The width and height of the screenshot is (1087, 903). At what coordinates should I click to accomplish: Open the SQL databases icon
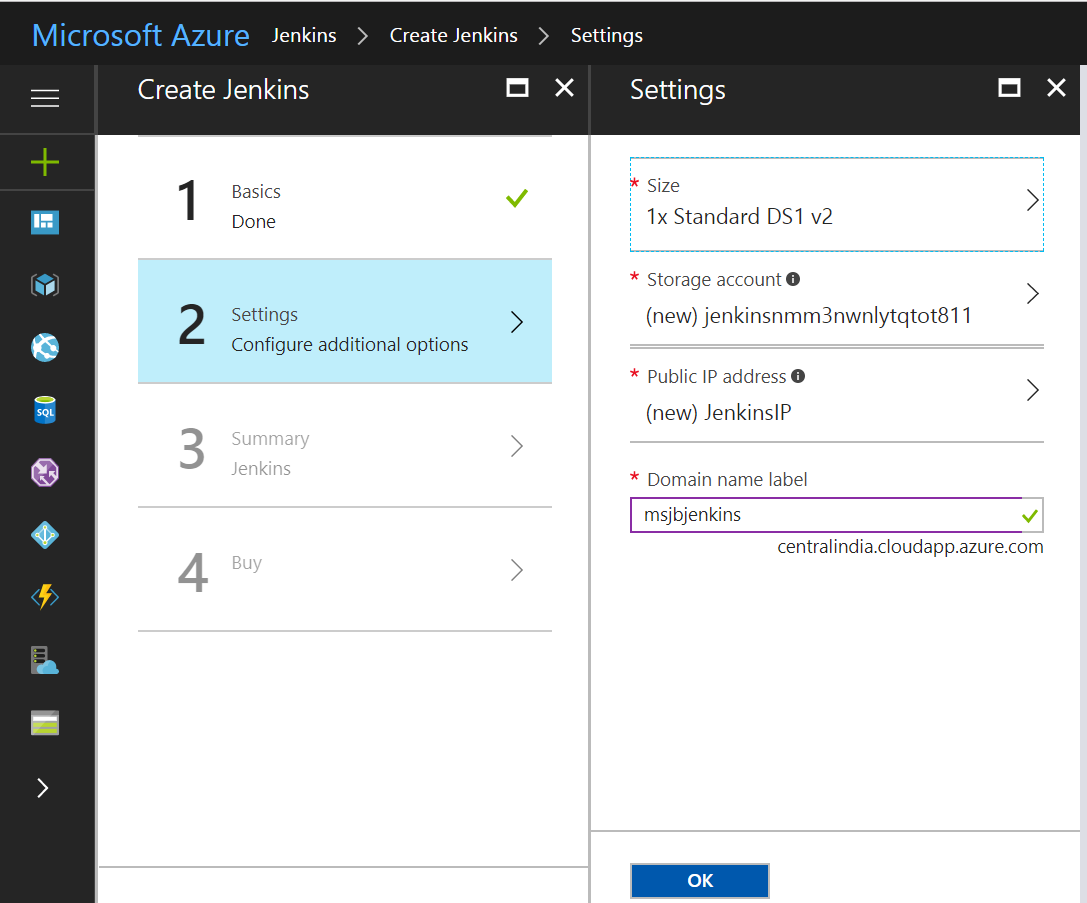(x=45, y=410)
